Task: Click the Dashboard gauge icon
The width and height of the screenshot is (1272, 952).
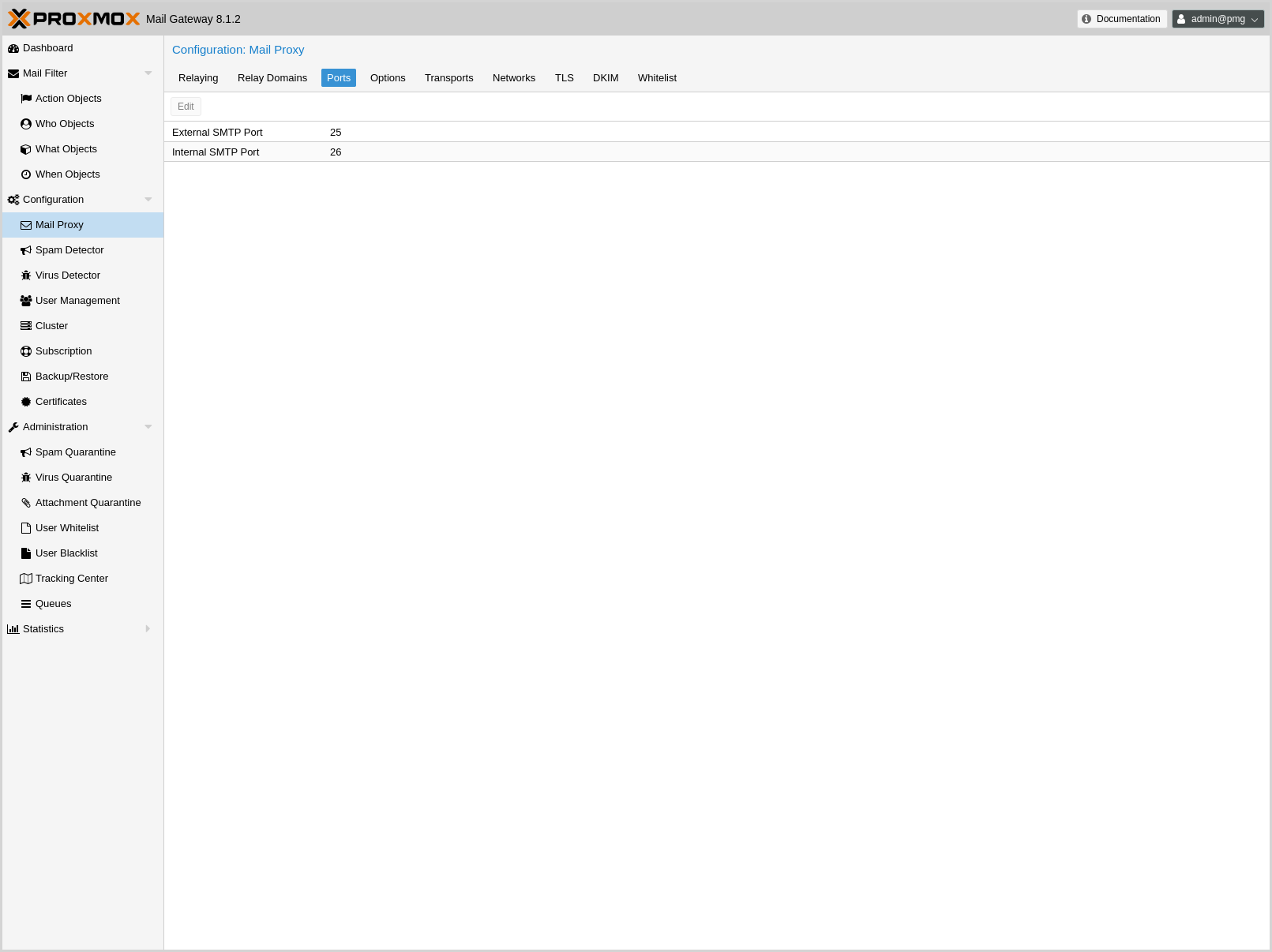Action: coord(13,48)
